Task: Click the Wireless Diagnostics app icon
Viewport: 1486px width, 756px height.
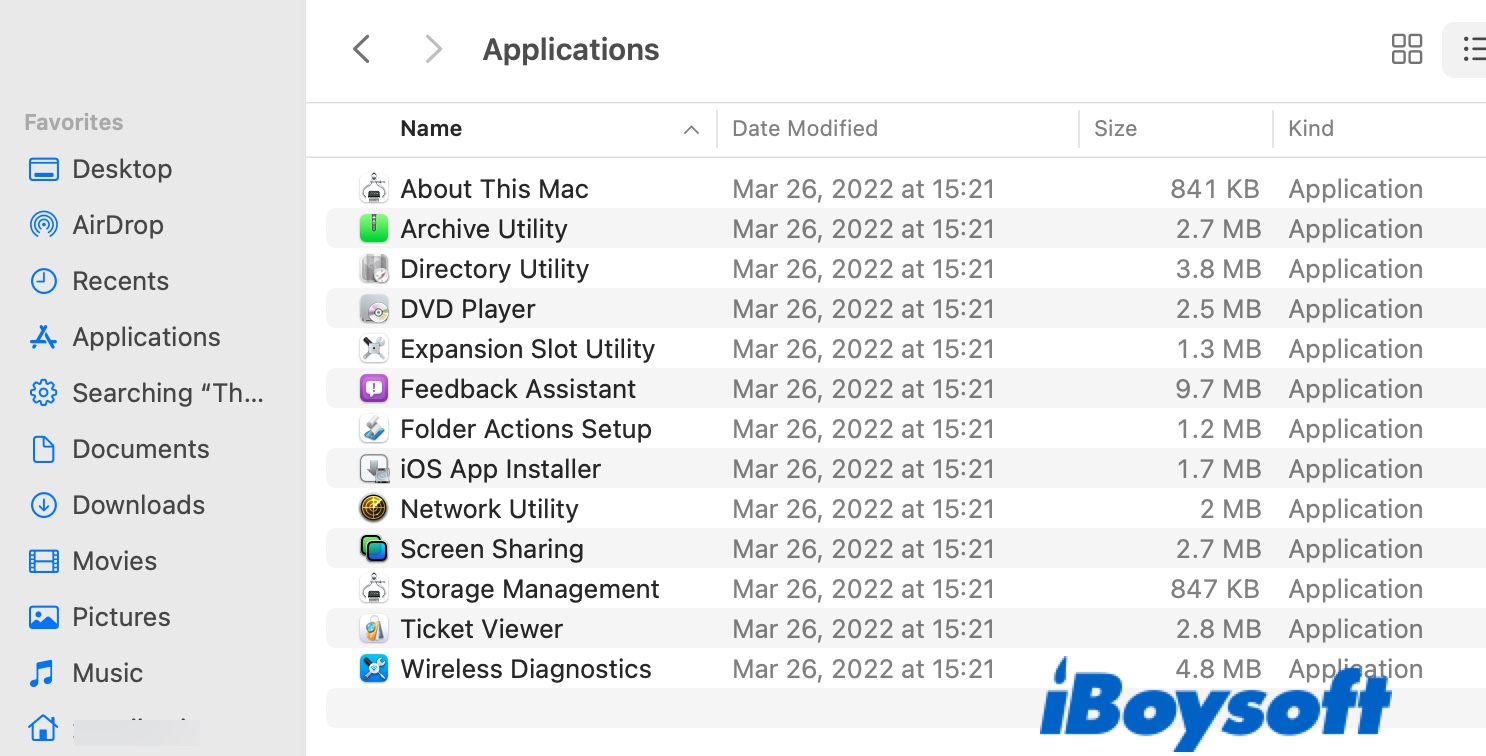Action: (x=373, y=669)
